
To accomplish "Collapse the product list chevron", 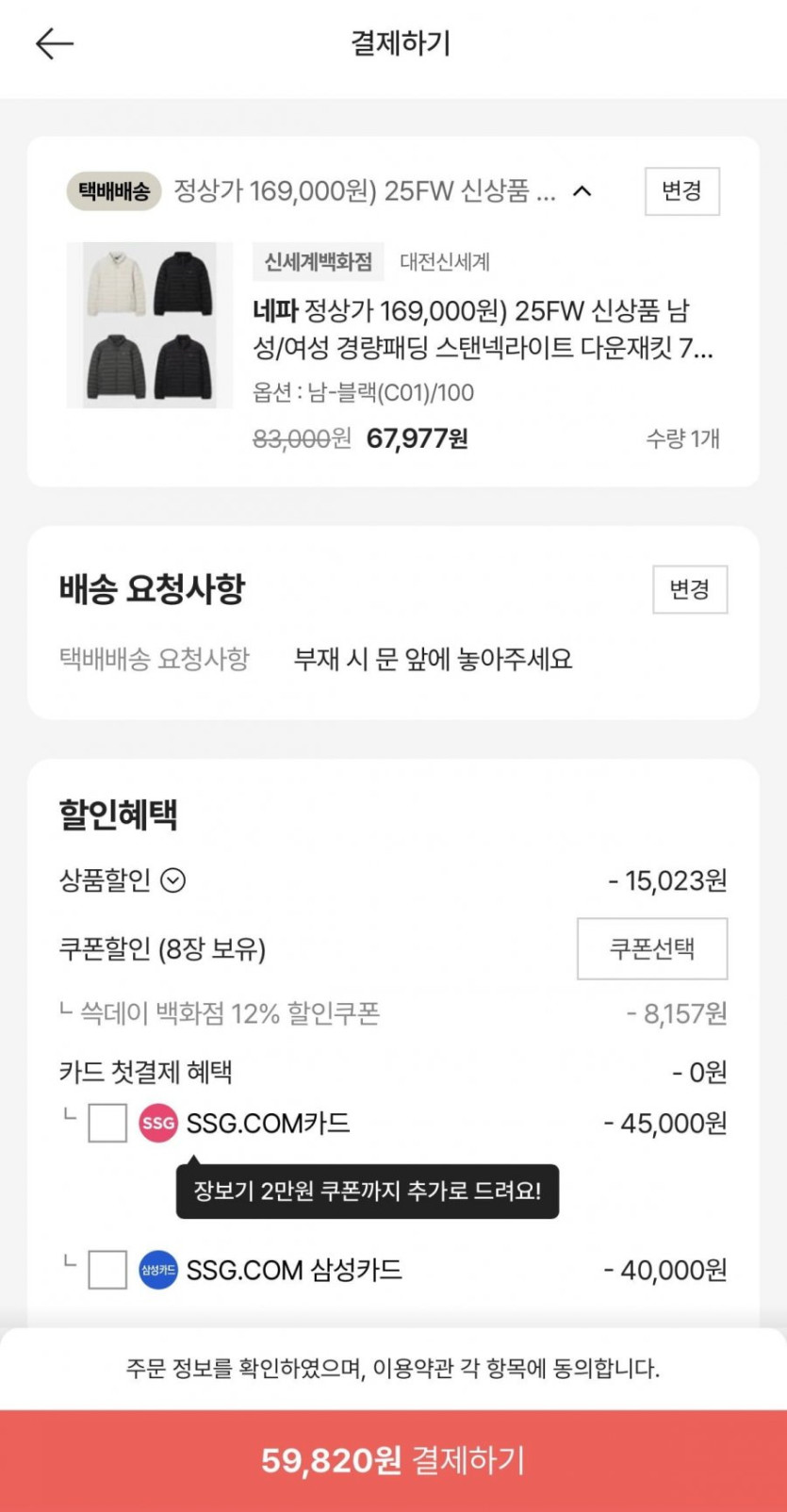I will [582, 191].
